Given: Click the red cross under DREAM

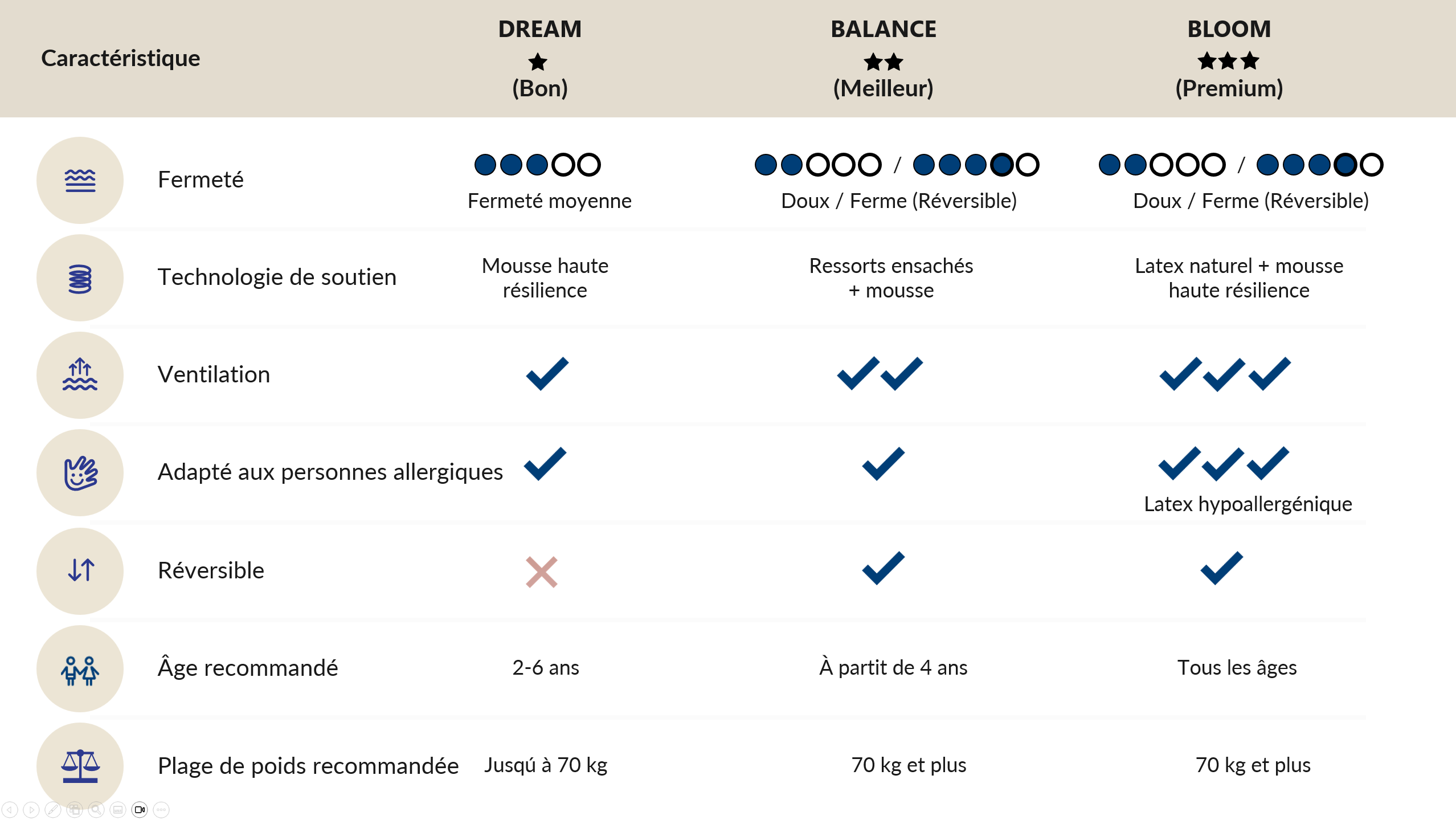Looking at the screenshot, I should 542,572.
